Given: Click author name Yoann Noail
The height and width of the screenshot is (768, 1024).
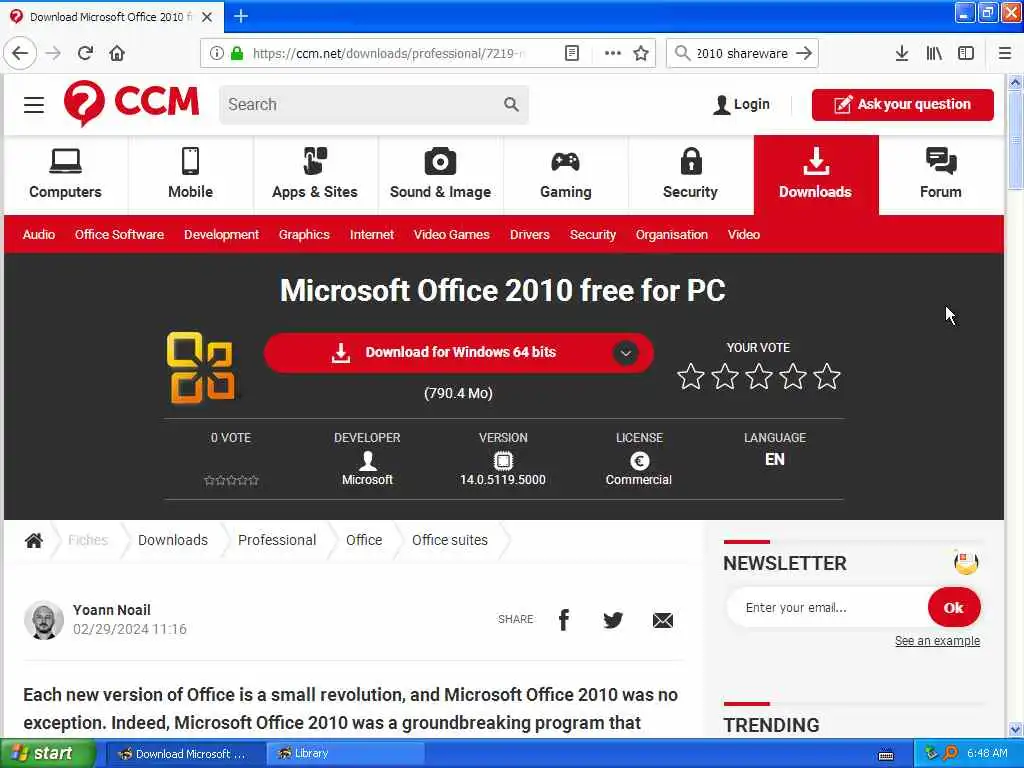Looking at the screenshot, I should [112, 610].
